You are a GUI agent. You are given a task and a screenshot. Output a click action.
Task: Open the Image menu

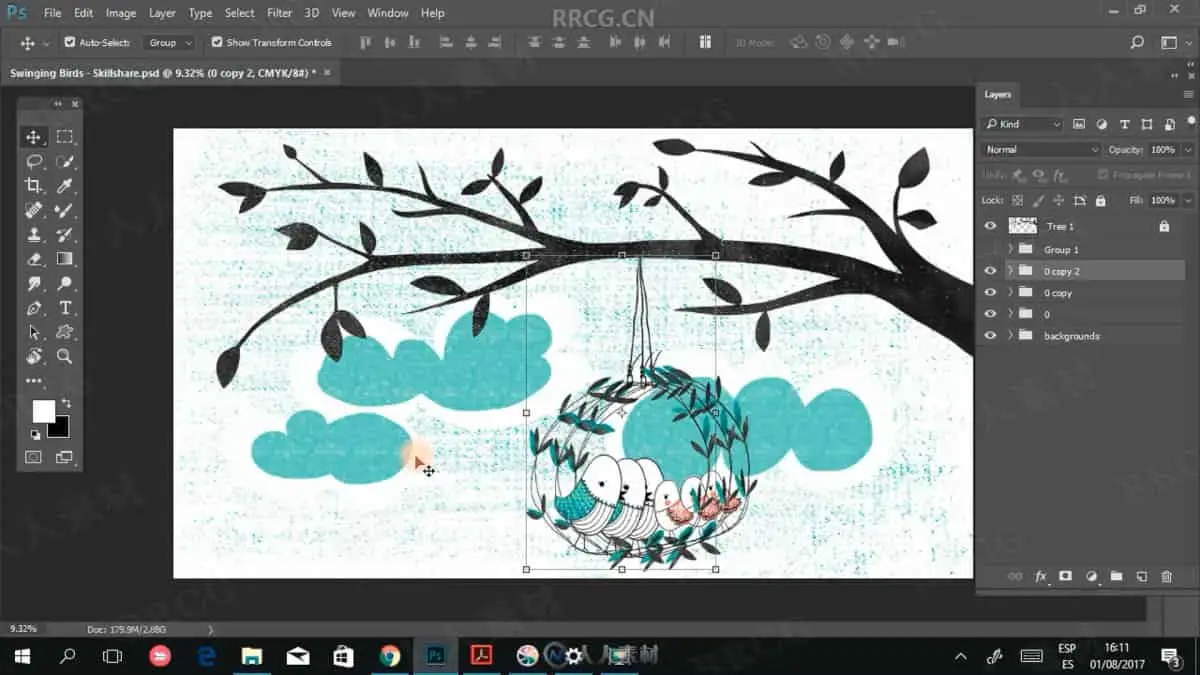point(121,13)
